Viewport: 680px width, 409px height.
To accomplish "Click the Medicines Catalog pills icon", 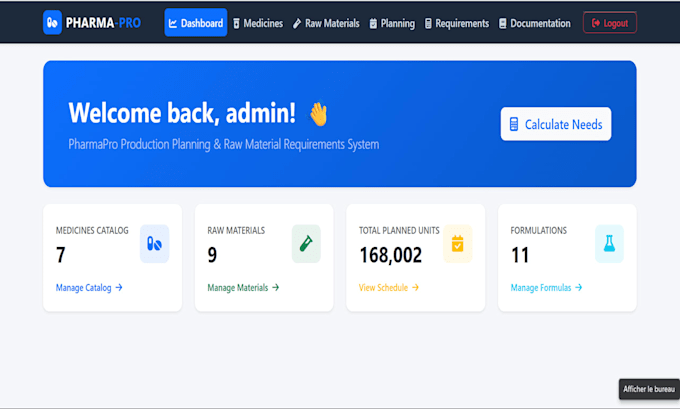I will click(154, 244).
